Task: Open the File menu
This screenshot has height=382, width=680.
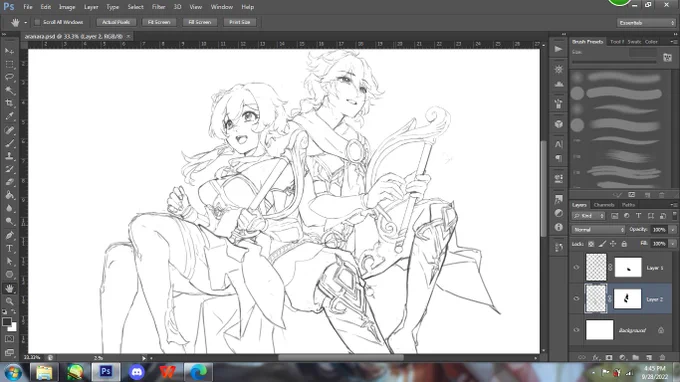Action: pos(28,7)
